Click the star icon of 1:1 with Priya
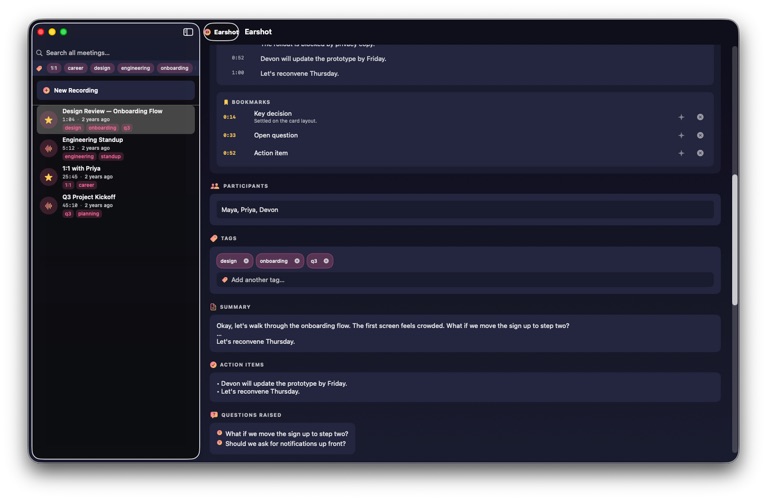767x500 pixels. [48, 177]
